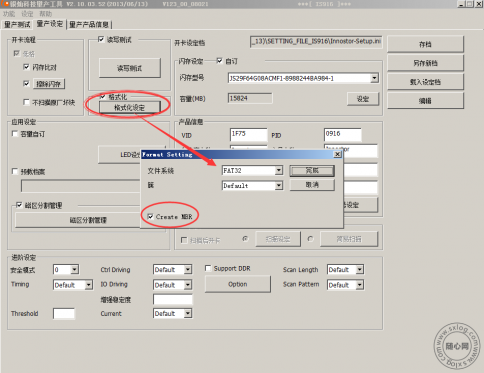Open the 量产产品信息 tab

pos(89,25)
